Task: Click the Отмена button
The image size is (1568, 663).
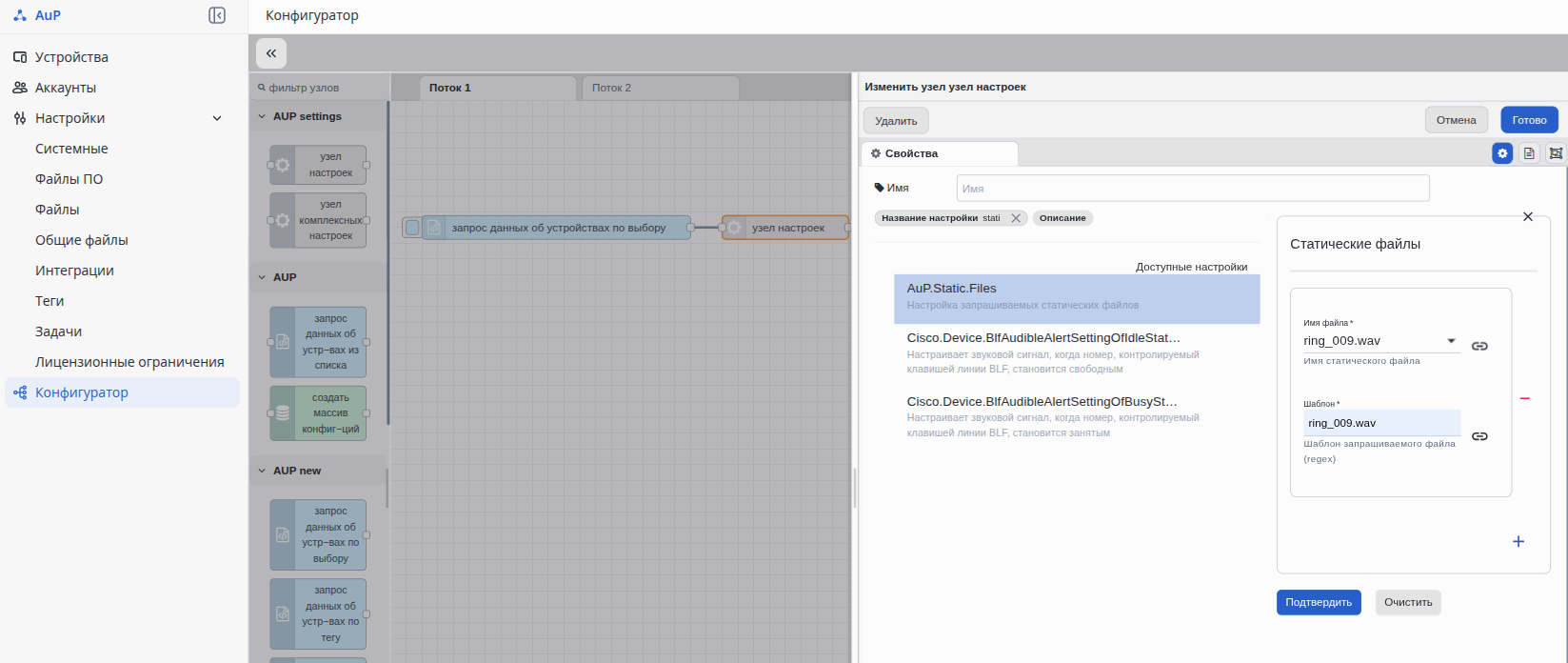Action: point(1457,120)
